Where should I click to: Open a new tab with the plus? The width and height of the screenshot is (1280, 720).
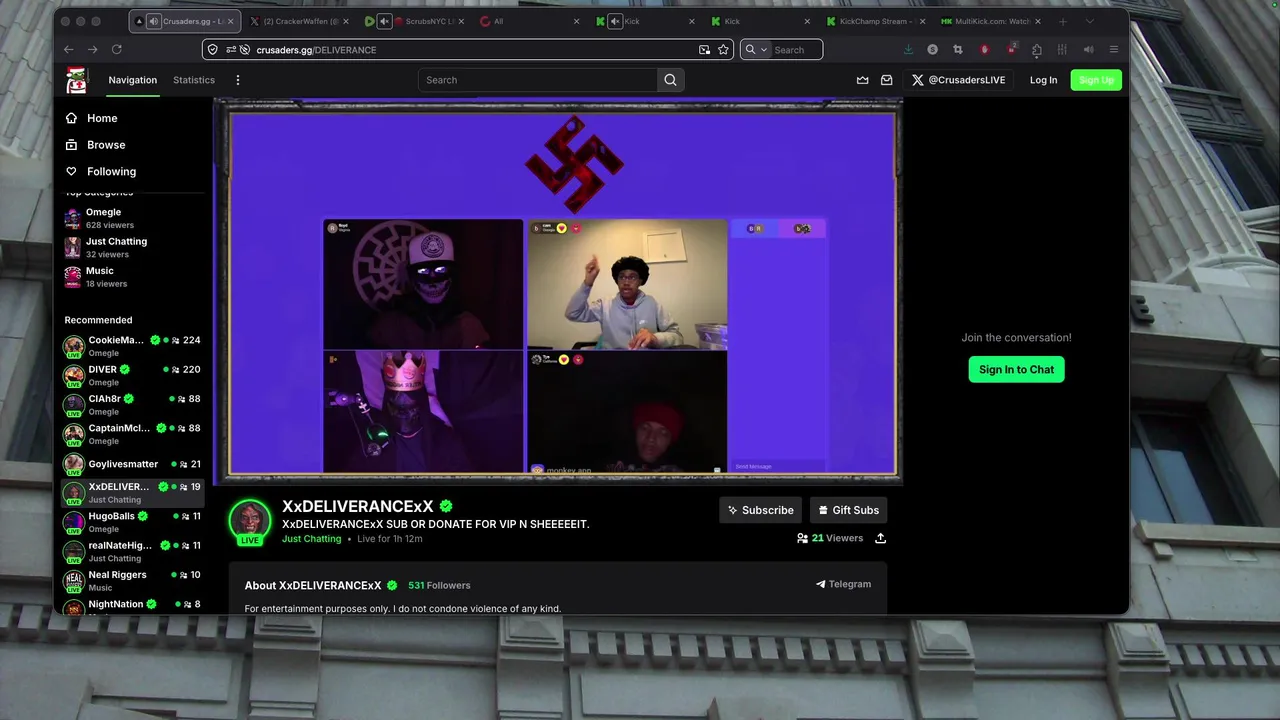tap(1062, 21)
